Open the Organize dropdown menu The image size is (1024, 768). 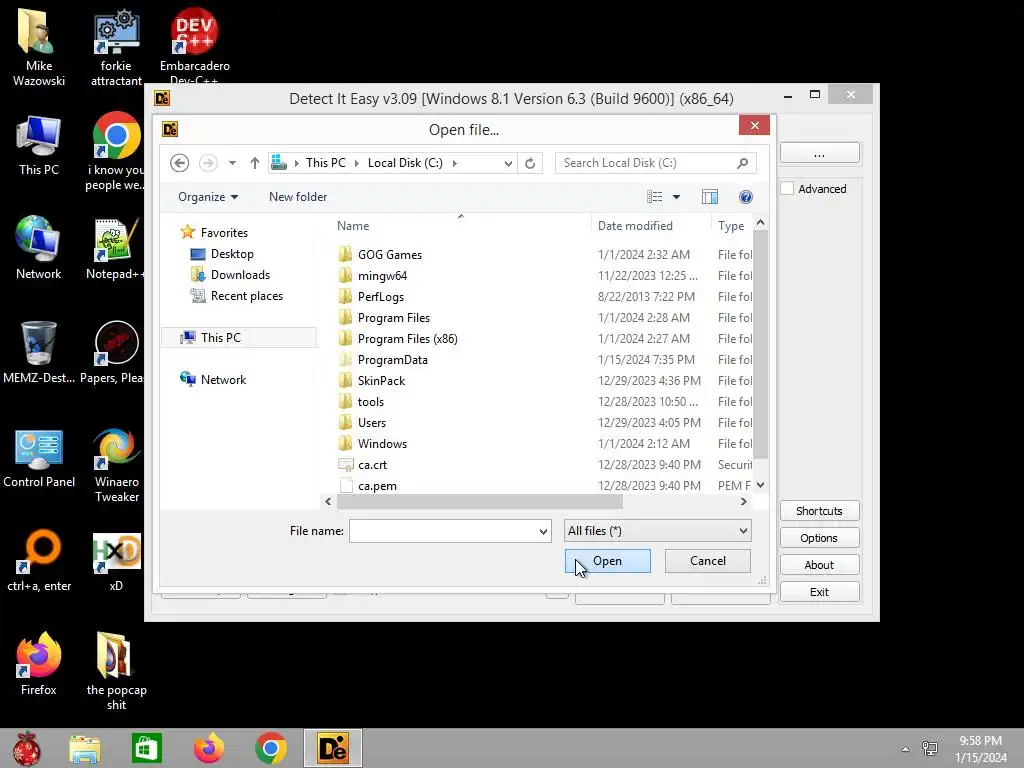coord(208,197)
